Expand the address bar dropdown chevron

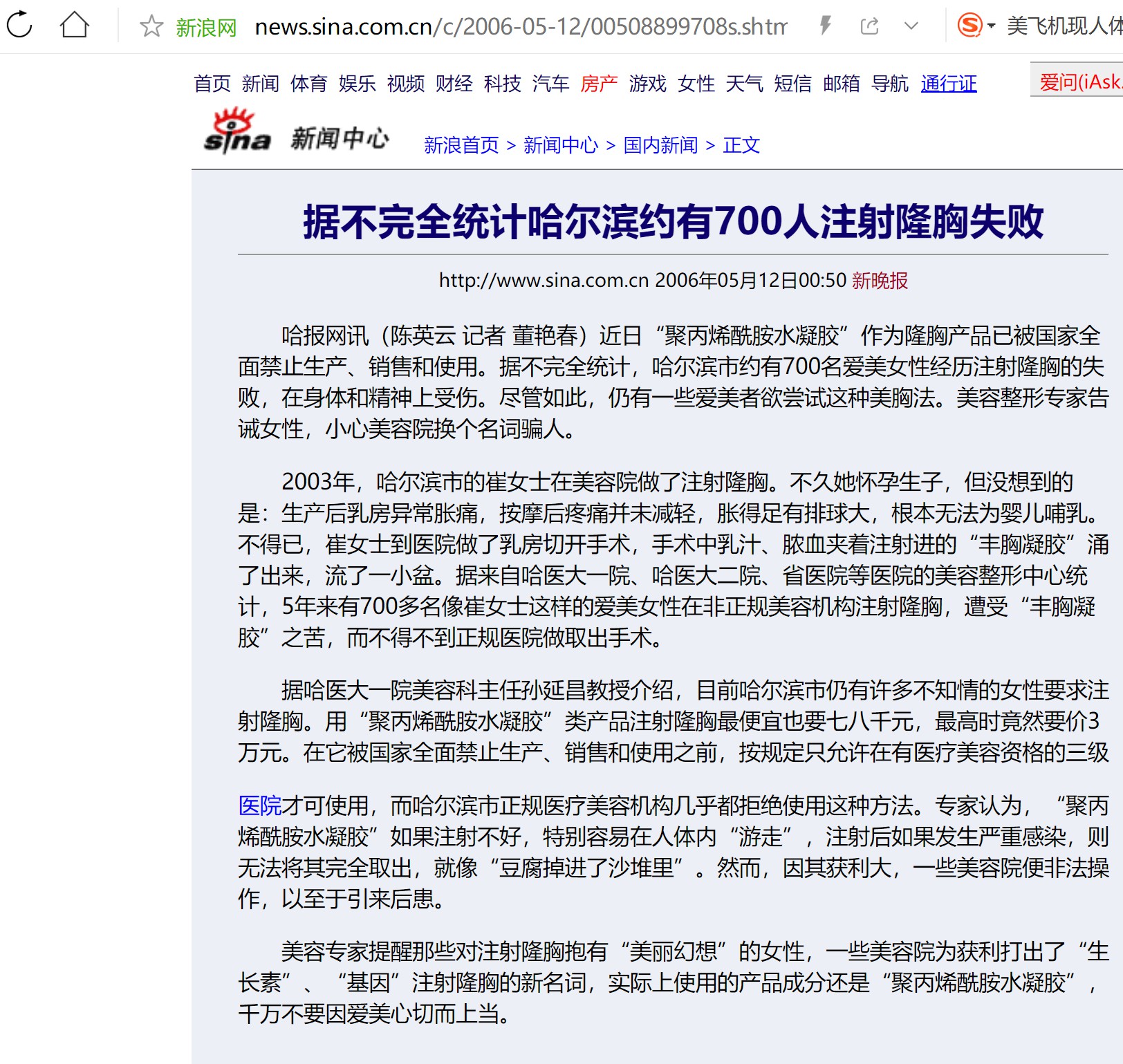pyautogui.click(x=911, y=26)
